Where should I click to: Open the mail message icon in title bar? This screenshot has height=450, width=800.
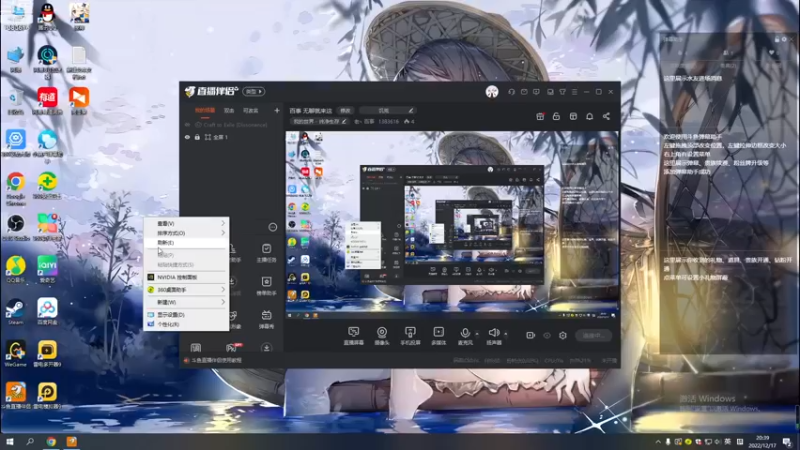524,92
